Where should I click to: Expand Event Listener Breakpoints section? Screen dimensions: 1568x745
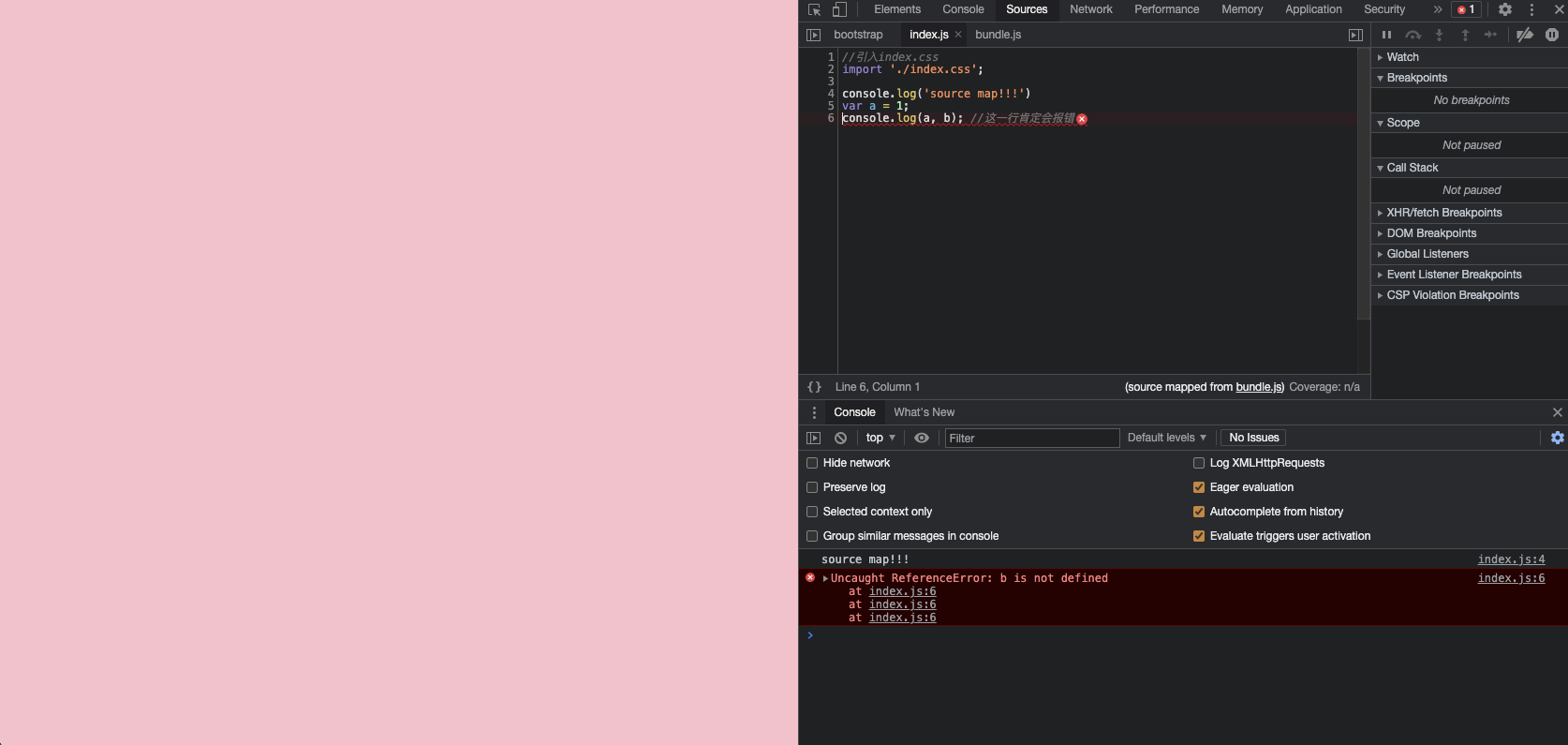point(1470,275)
